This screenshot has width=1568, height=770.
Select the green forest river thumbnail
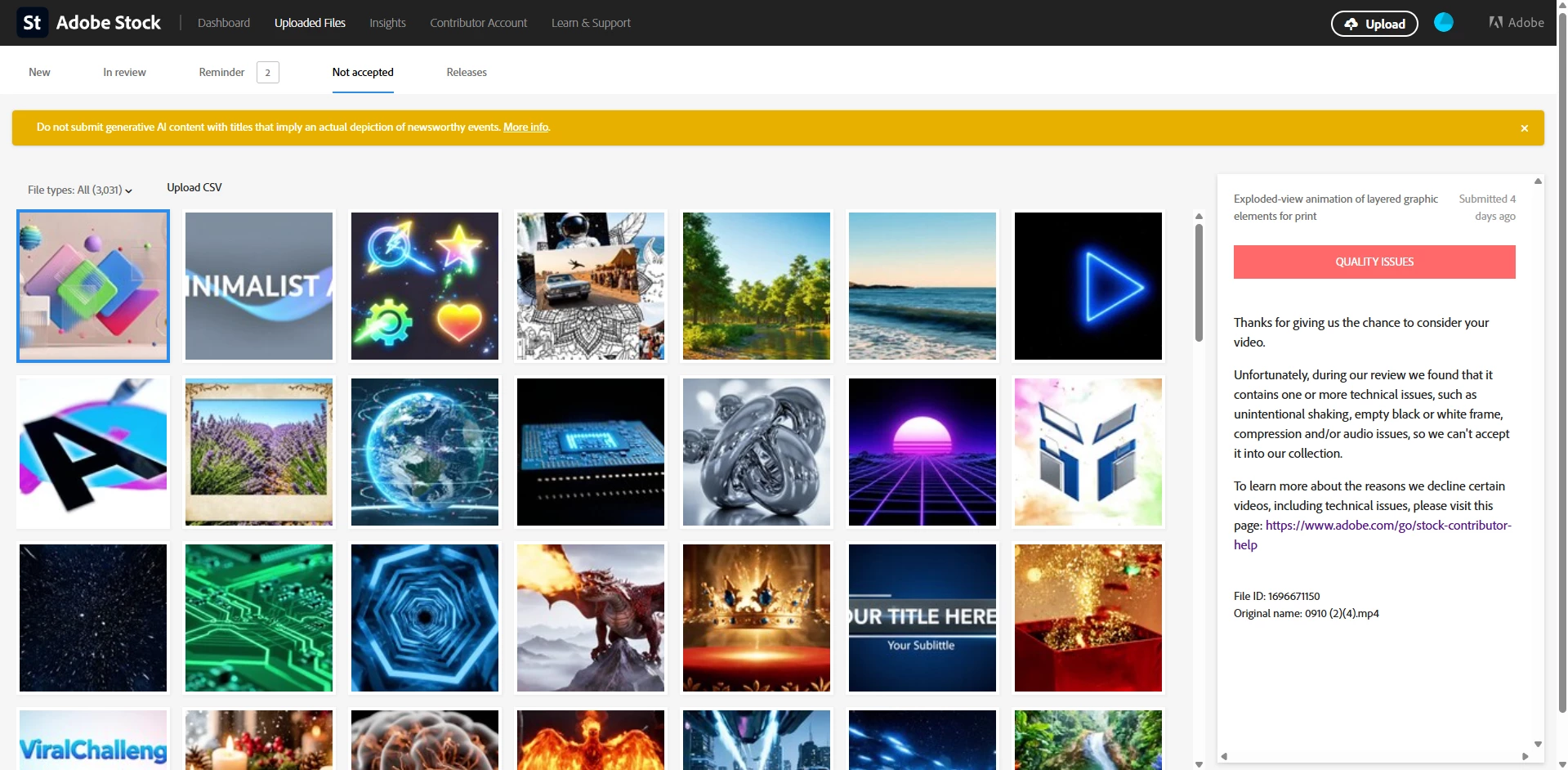click(757, 286)
